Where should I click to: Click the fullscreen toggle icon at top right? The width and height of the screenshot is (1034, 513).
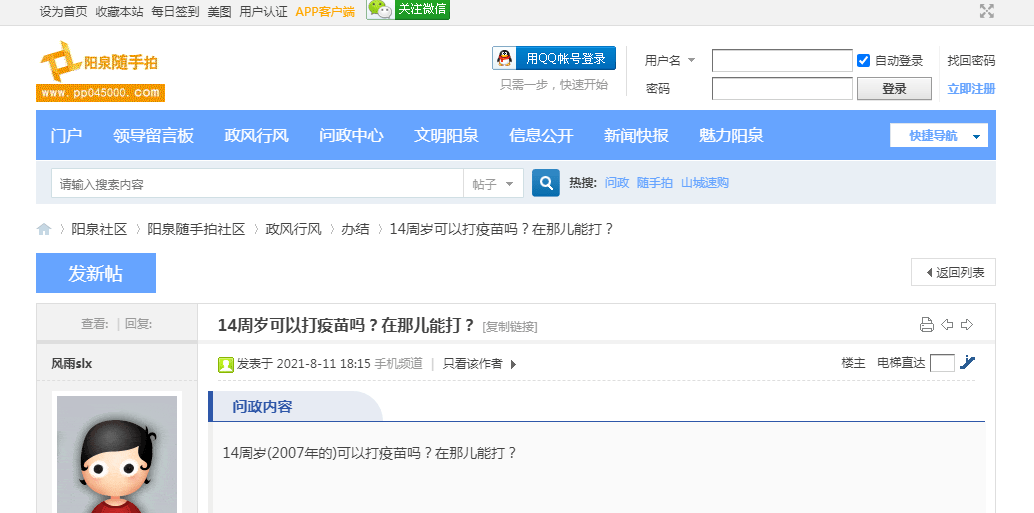pos(986,11)
